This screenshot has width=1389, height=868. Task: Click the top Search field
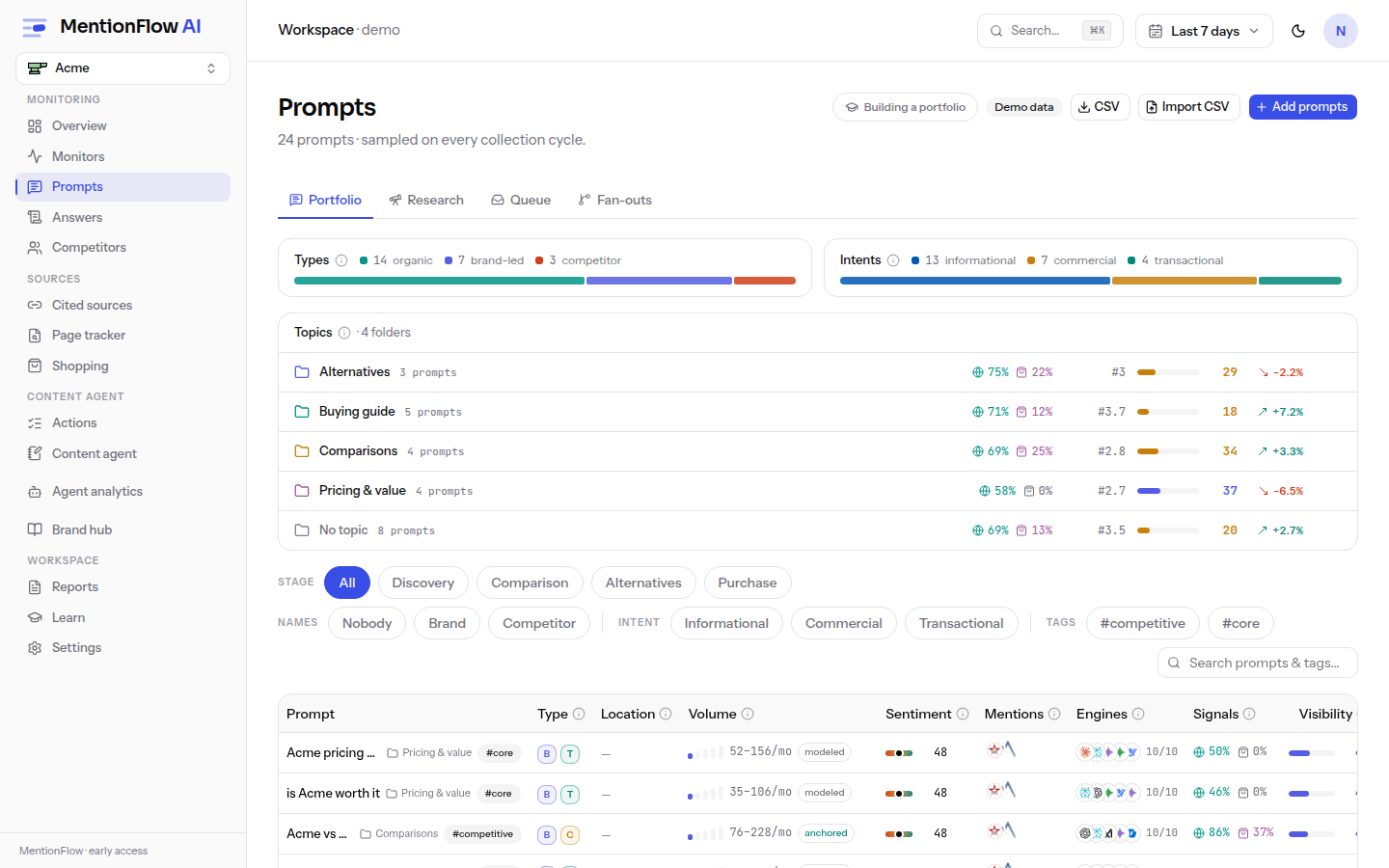tap(1049, 31)
